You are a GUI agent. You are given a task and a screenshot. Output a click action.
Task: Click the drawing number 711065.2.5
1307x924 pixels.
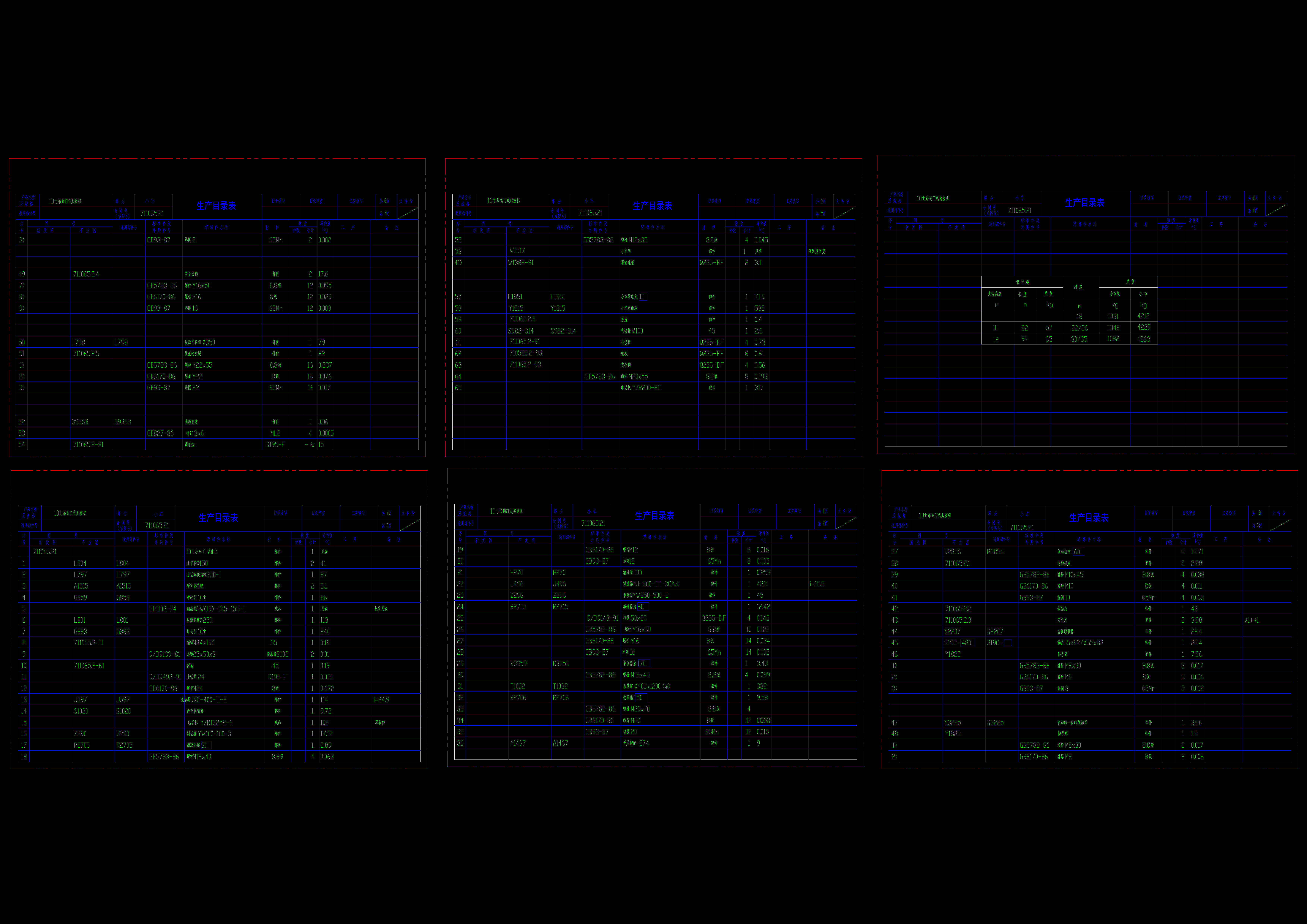click(x=86, y=354)
